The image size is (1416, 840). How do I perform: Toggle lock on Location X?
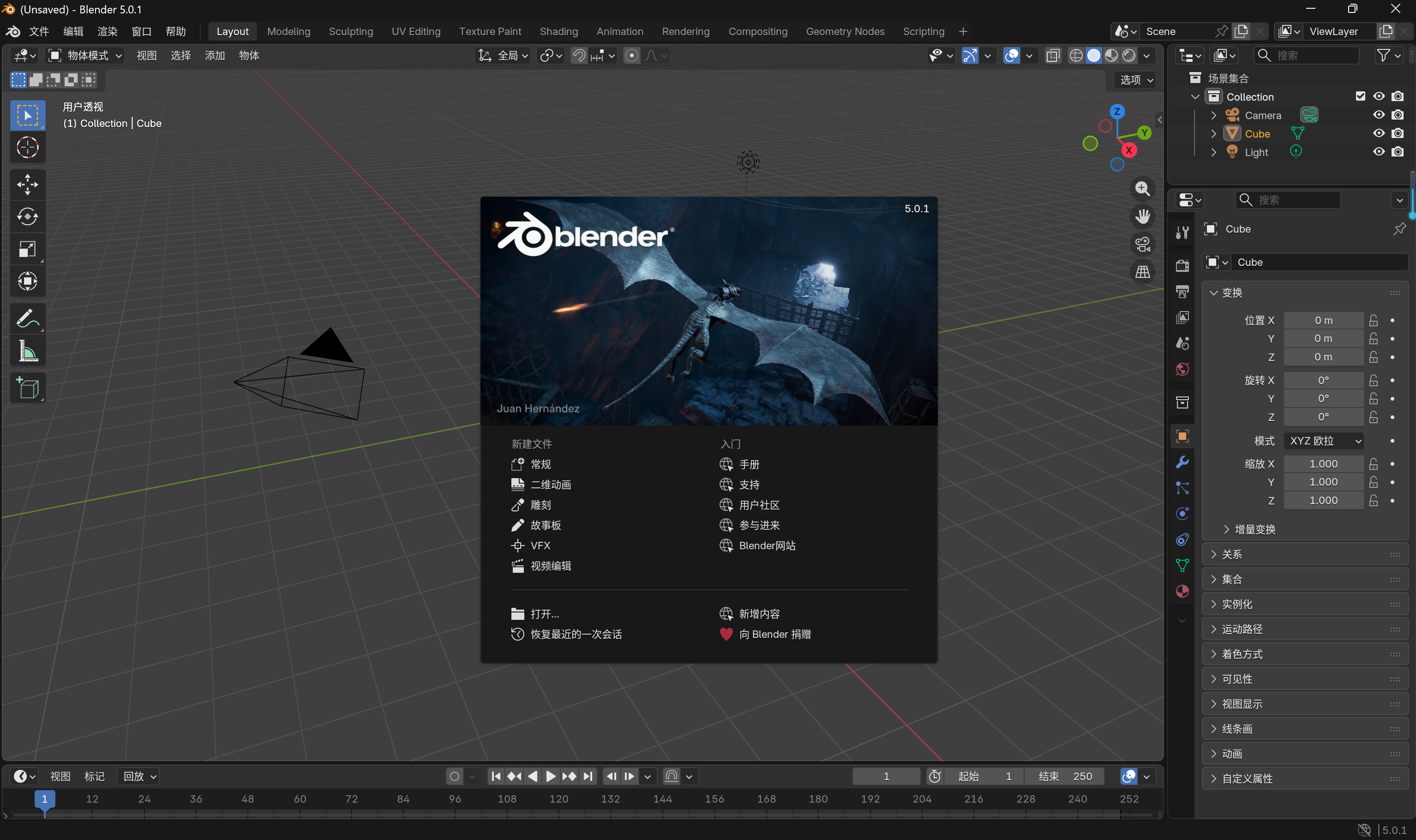1373,320
